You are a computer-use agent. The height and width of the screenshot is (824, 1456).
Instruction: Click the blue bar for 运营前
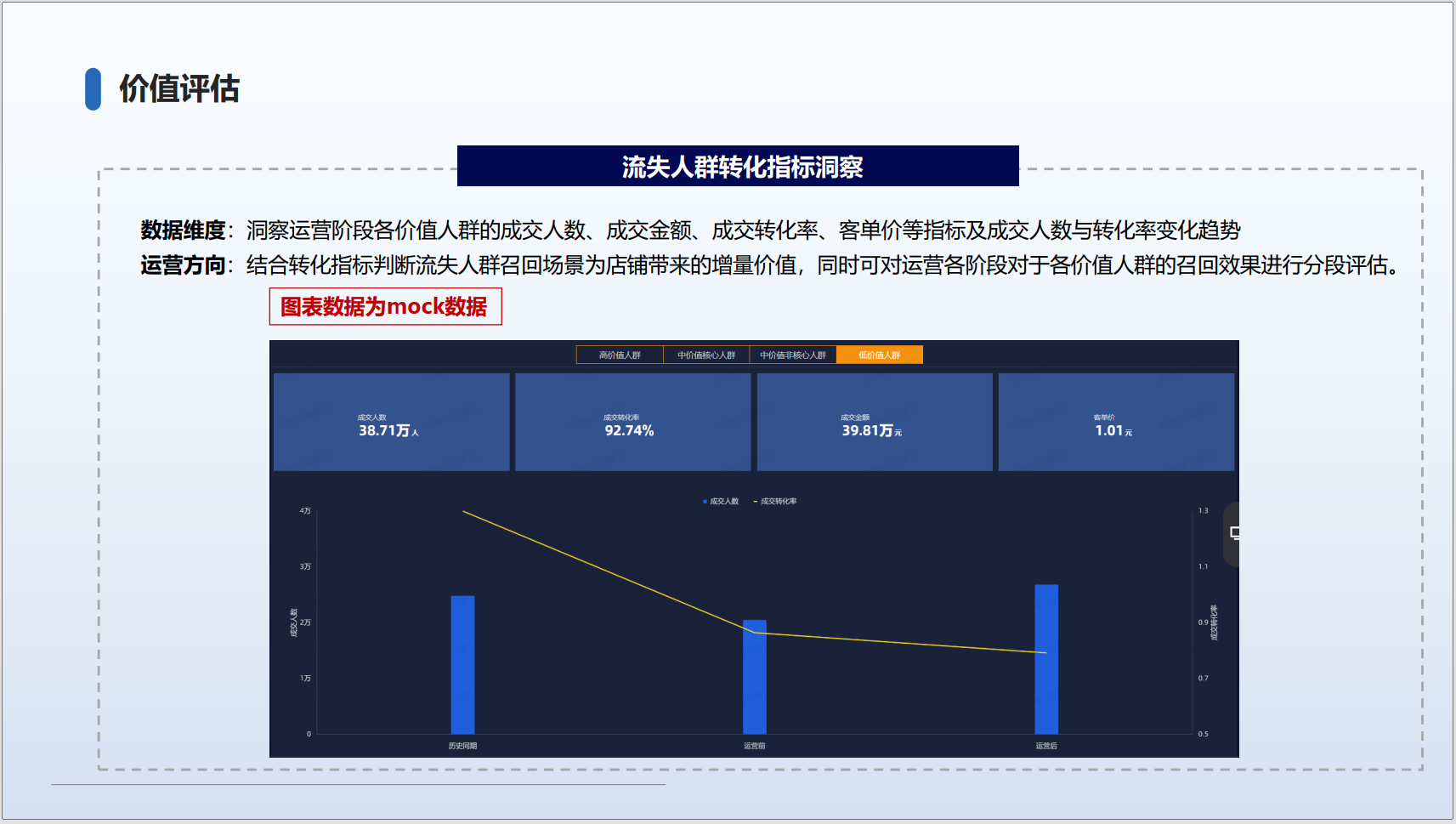pos(755,677)
